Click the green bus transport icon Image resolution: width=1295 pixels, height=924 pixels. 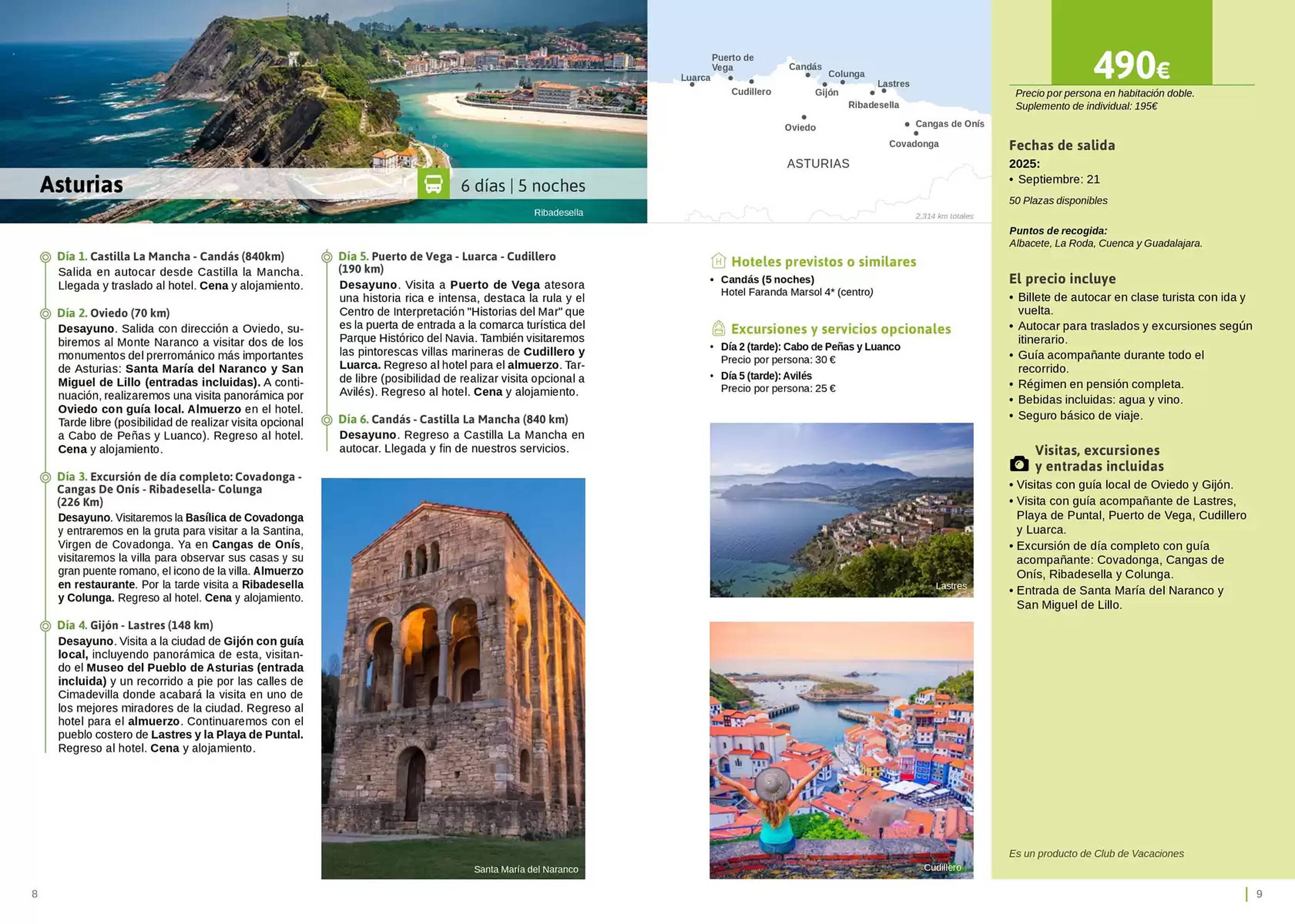coord(433,184)
